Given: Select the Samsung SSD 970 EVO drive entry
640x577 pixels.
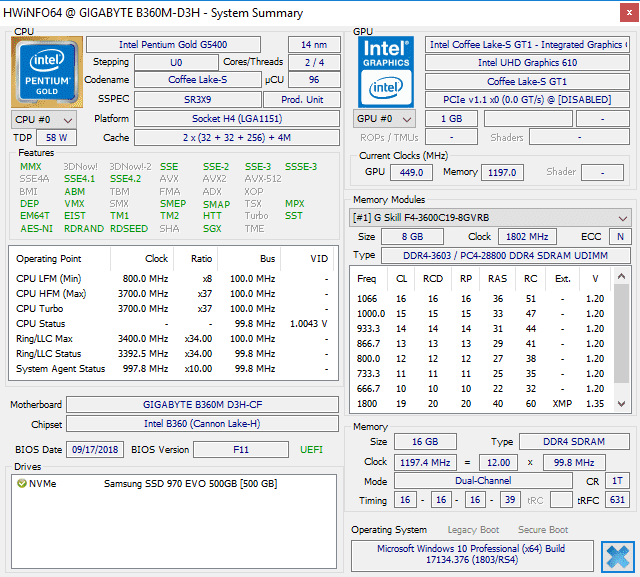Looking at the screenshot, I should point(190,483).
